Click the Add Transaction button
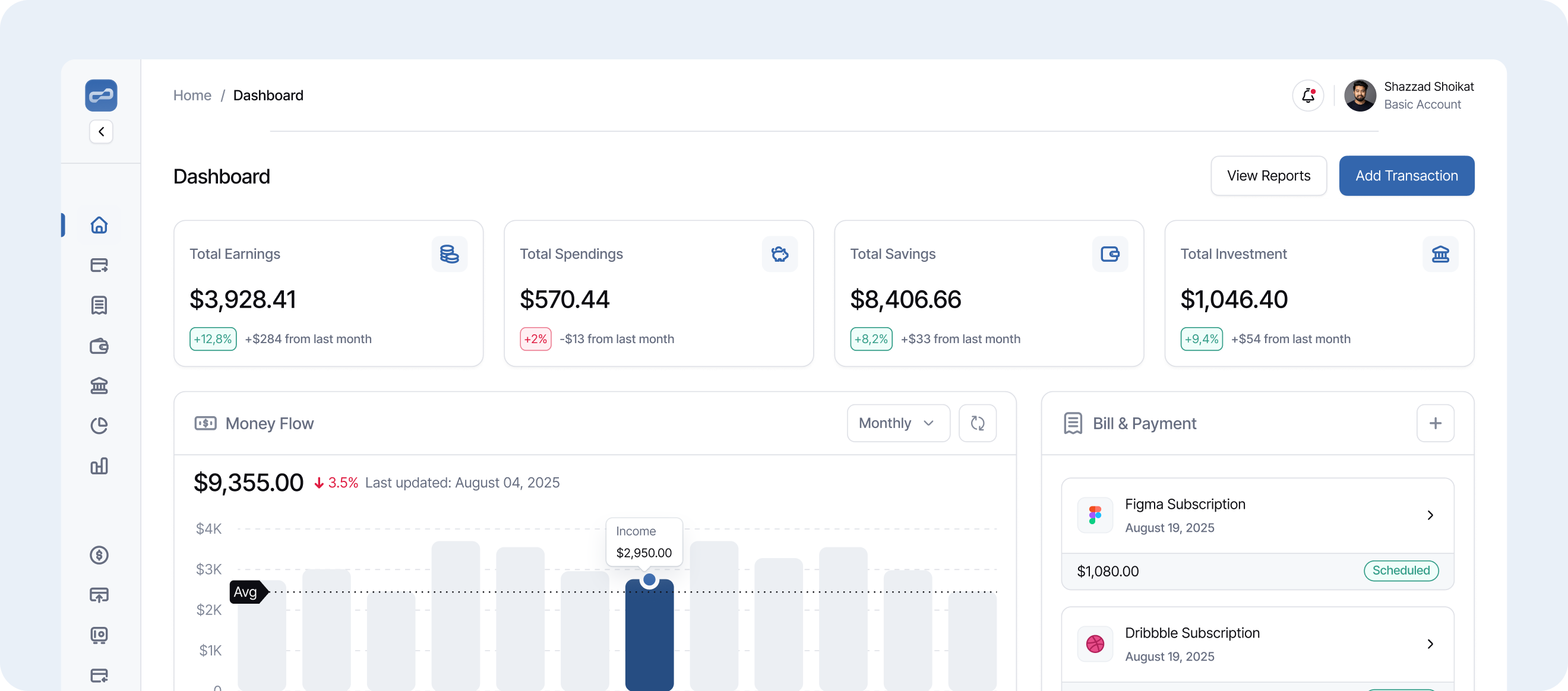Viewport: 1568px width, 691px height. 1406,176
